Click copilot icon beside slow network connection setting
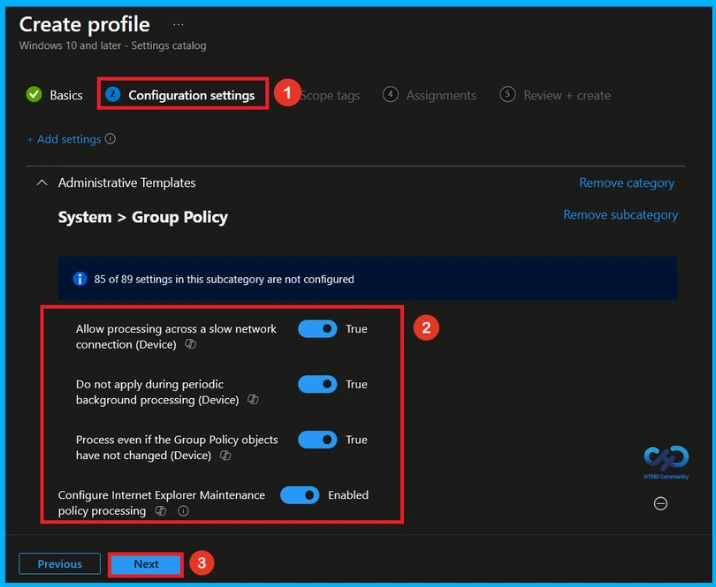716x587 pixels. point(190,344)
